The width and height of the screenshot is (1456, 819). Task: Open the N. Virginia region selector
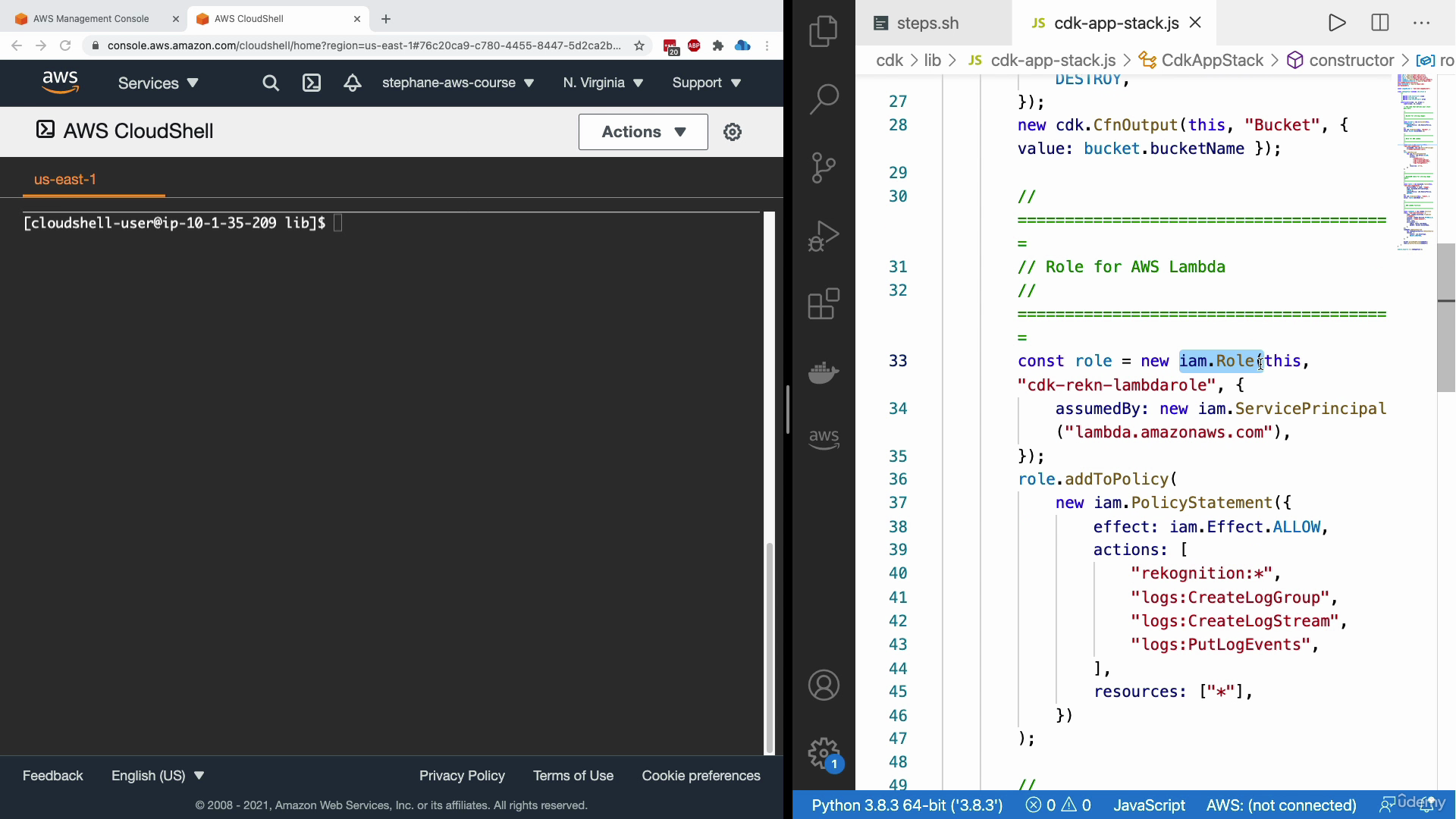(603, 83)
